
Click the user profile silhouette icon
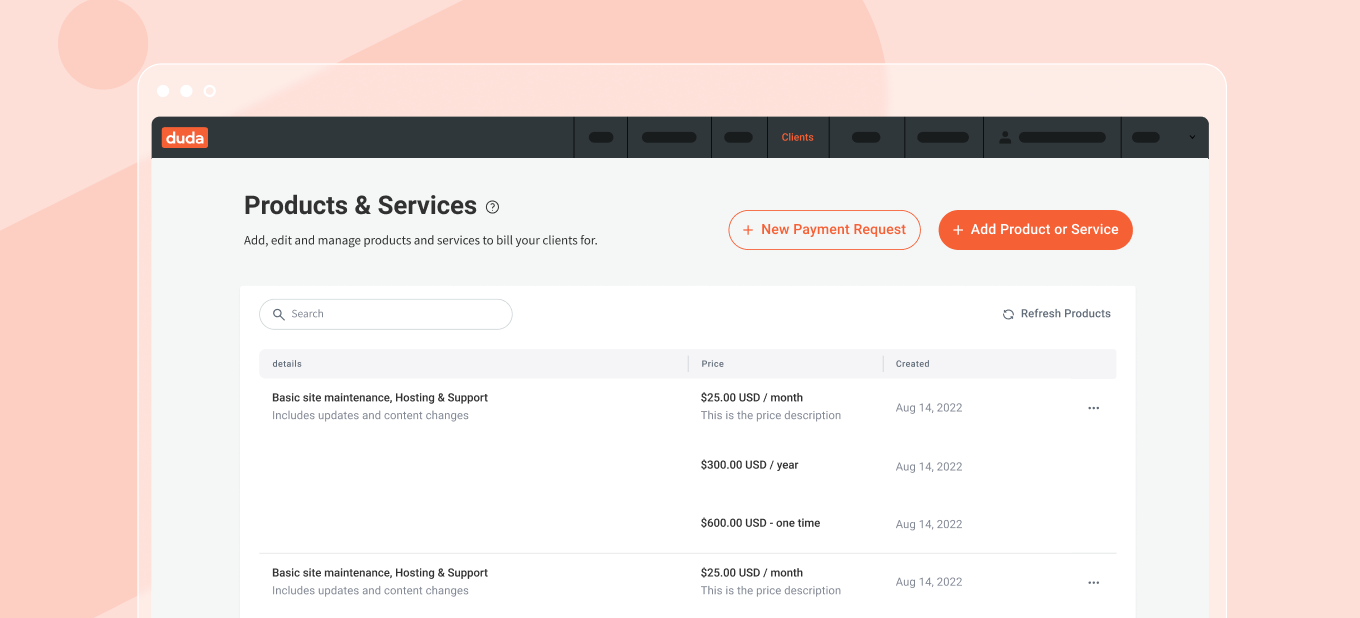[x=1005, y=138]
